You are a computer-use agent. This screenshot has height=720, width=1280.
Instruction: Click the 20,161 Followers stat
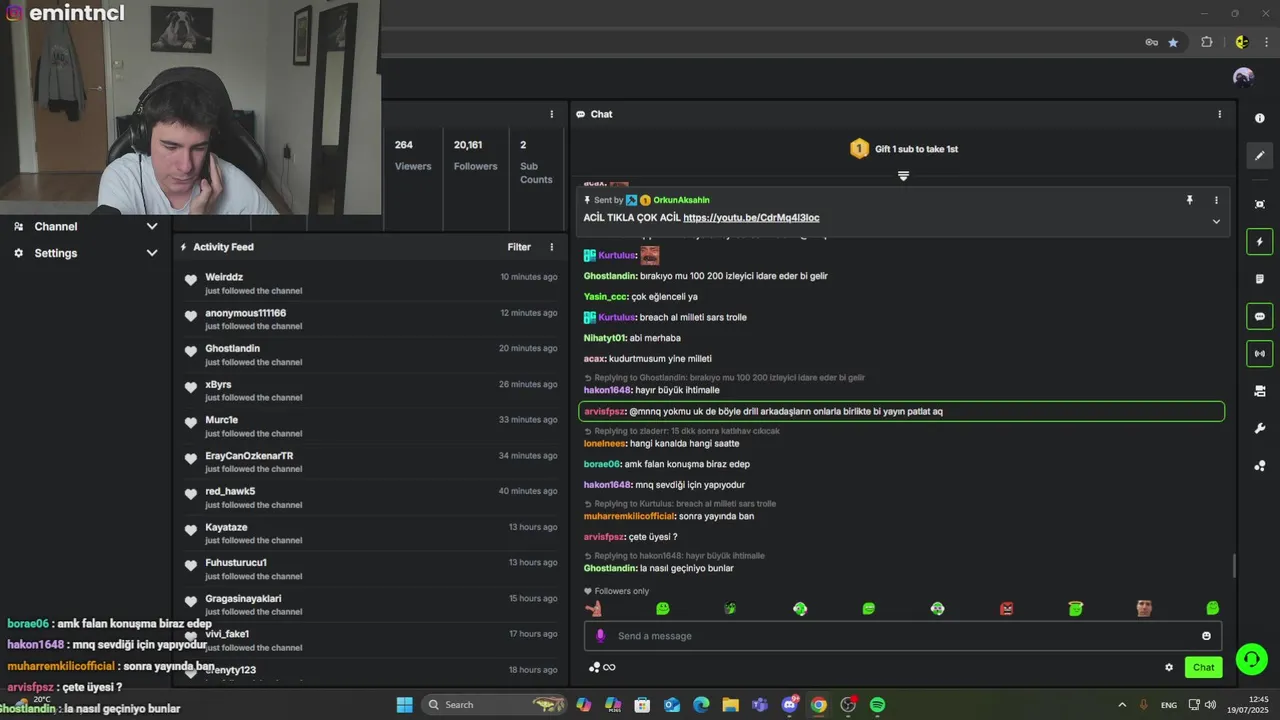point(475,155)
